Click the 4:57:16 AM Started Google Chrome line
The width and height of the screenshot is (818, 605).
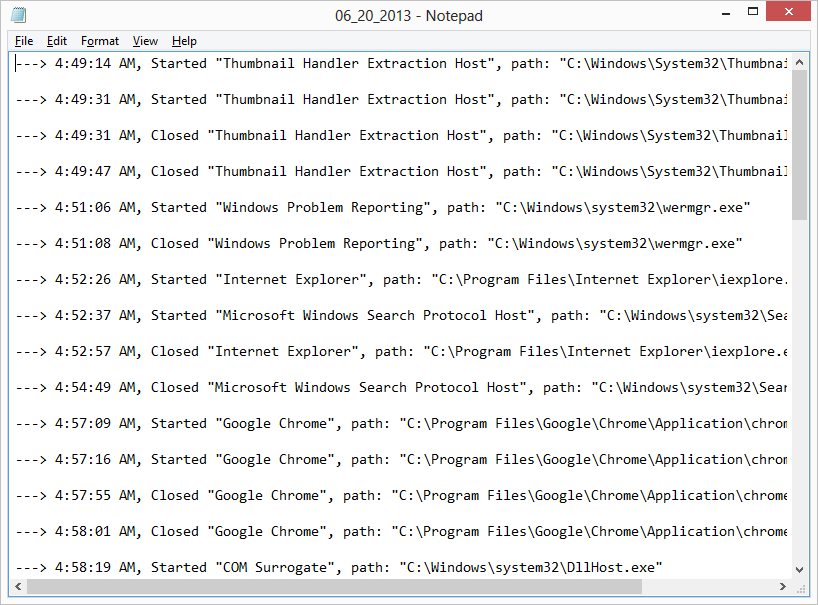tap(401, 459)
